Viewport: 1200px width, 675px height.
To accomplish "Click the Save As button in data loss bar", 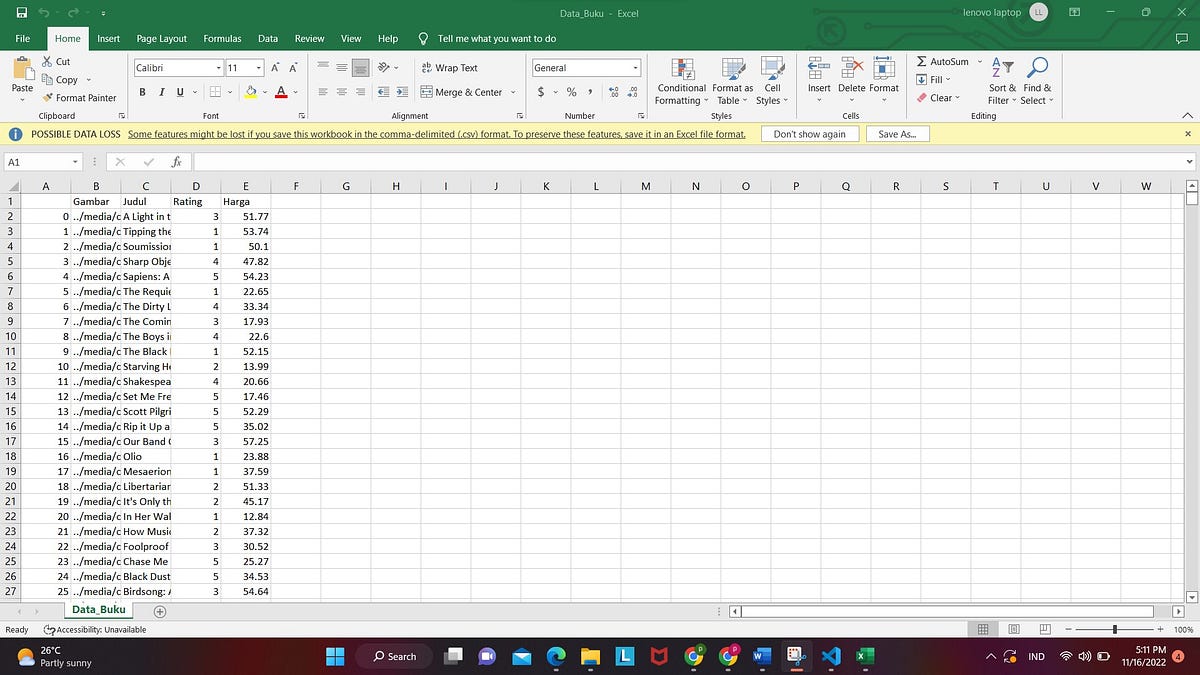I will pos(897,133).
